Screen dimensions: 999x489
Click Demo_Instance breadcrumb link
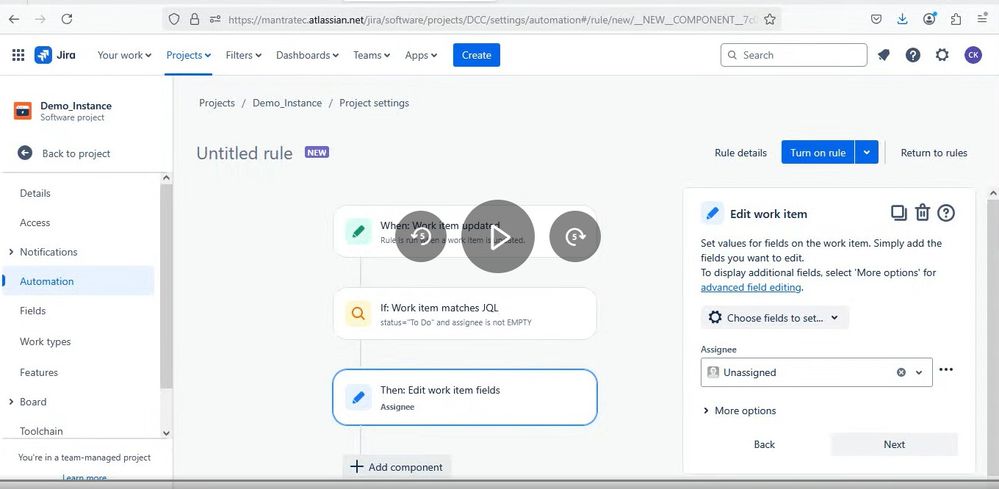coord(287,103)
